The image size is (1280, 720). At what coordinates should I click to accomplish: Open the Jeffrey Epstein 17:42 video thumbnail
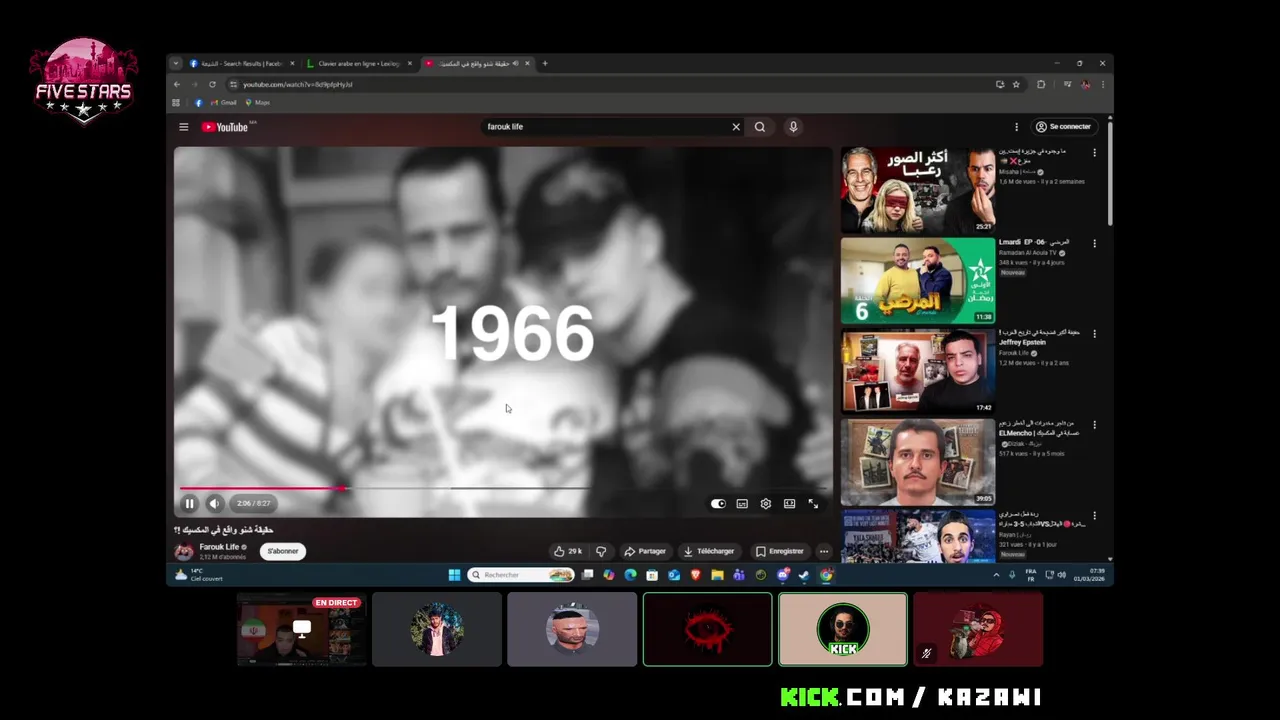(x=918, y=371)
